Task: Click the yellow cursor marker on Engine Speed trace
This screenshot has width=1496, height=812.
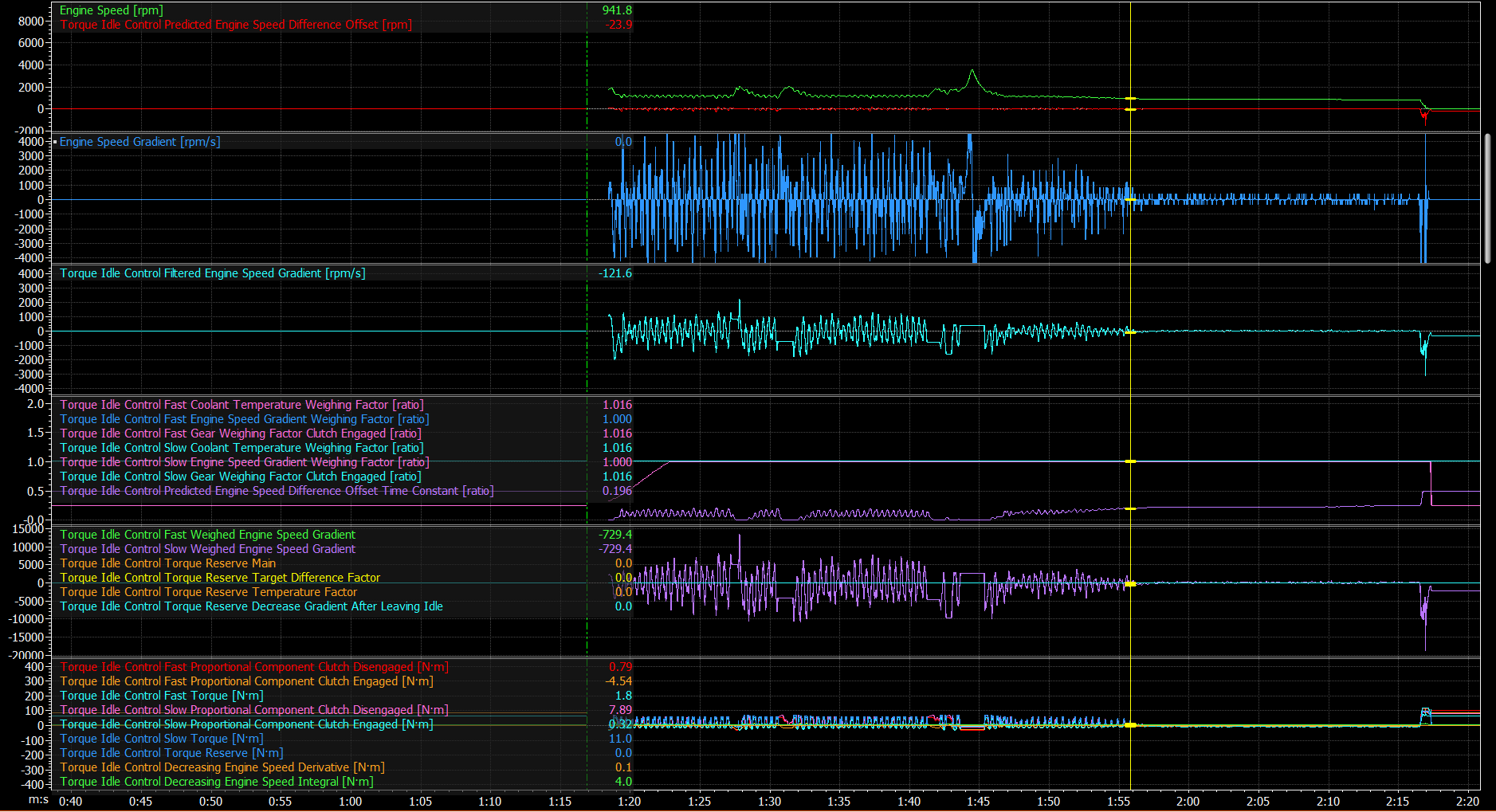Action: click(1130, 99)
